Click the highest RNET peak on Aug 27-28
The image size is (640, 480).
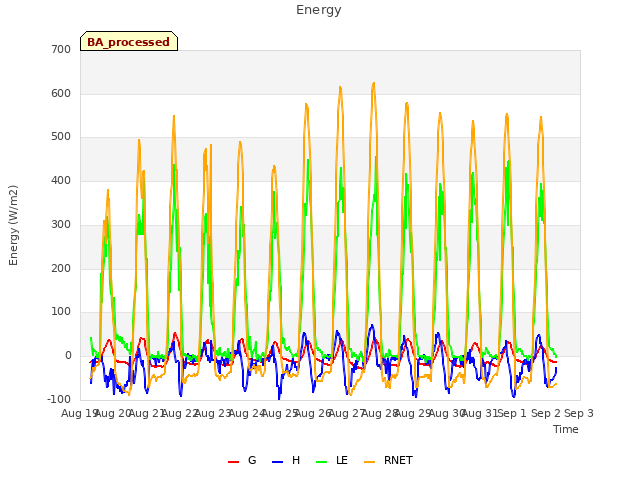[x=373, y=84]
